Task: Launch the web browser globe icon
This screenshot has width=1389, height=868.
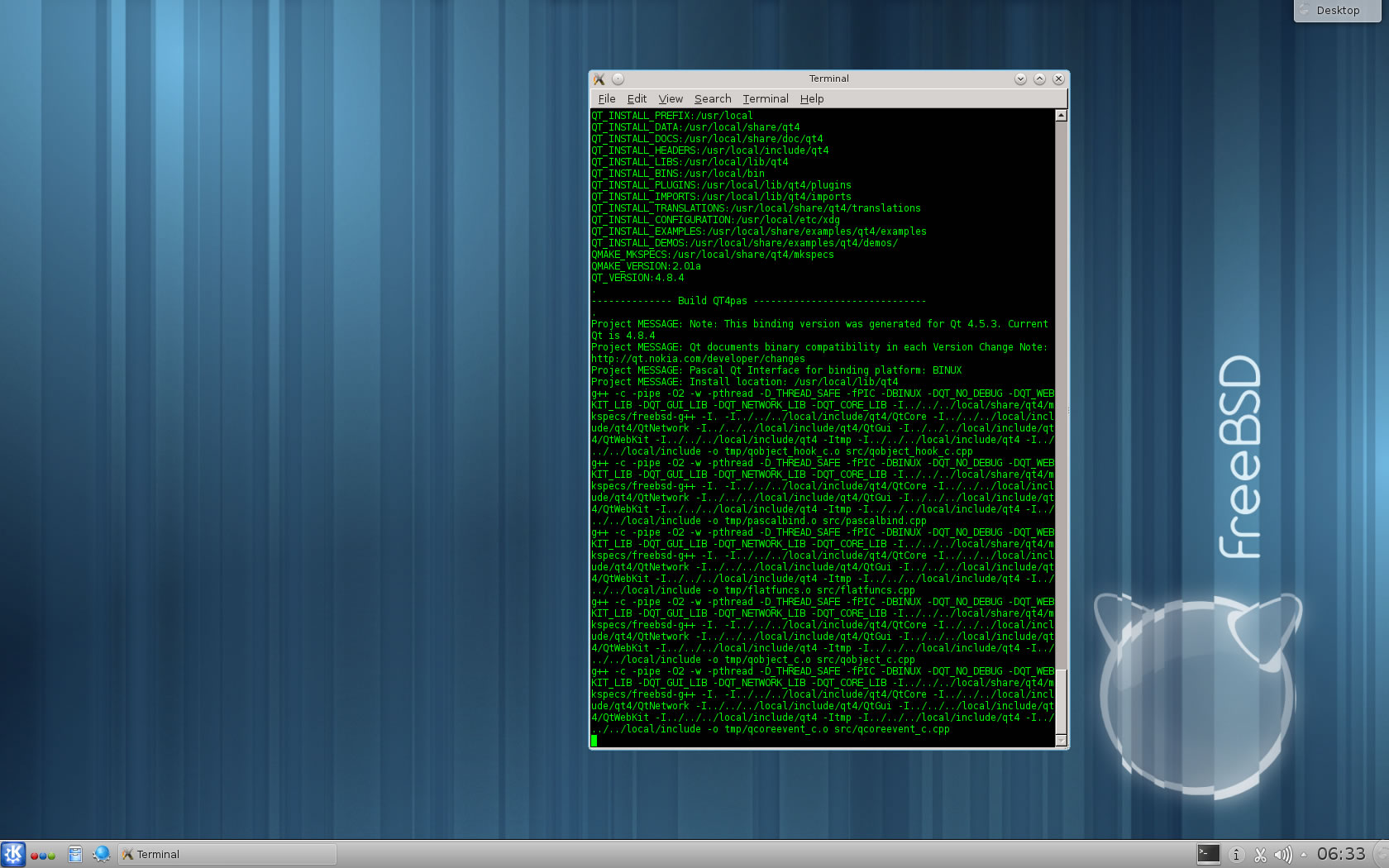Action: coord(102,854)
